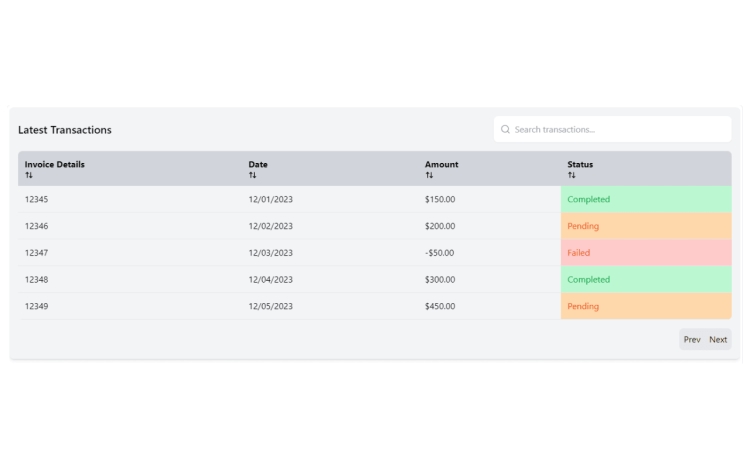Image resolution: width=750 pixels, height=469 pixels.
Task: Click the amount $200.00
Action: [440, 226]
